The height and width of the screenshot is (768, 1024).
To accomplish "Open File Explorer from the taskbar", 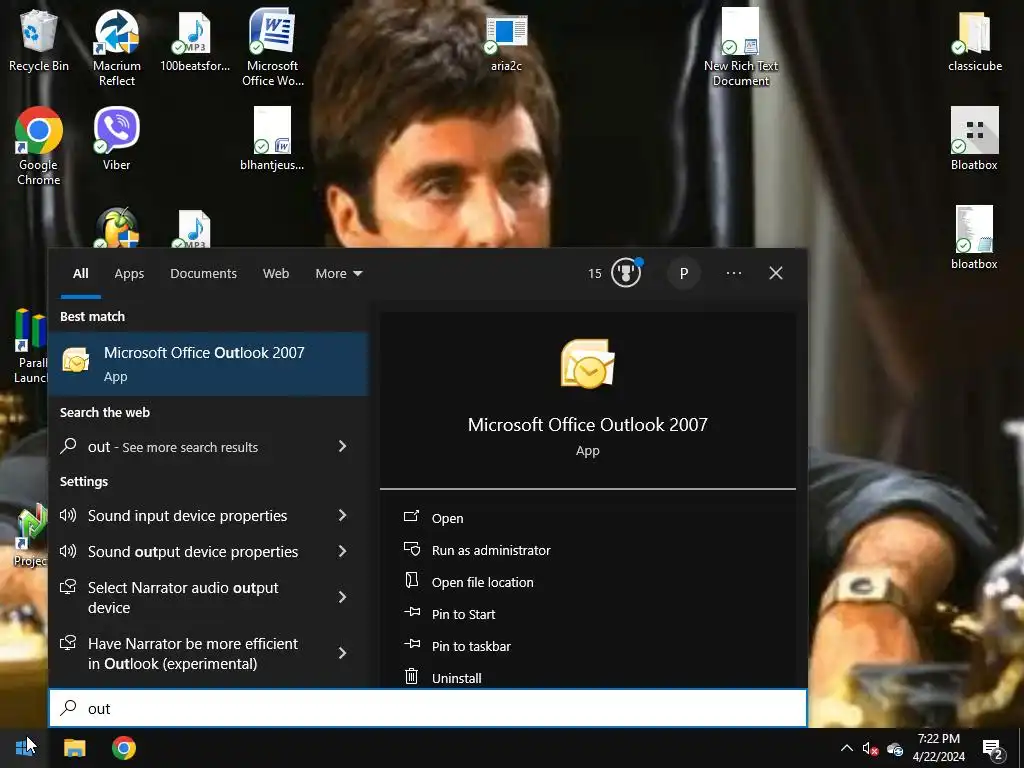I will coord(74,748).
